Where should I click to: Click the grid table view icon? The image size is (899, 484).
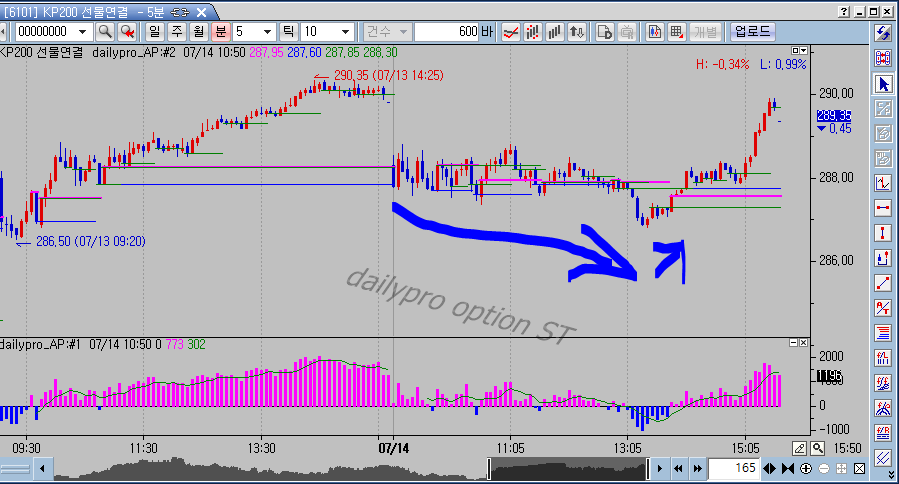[677, 32]
